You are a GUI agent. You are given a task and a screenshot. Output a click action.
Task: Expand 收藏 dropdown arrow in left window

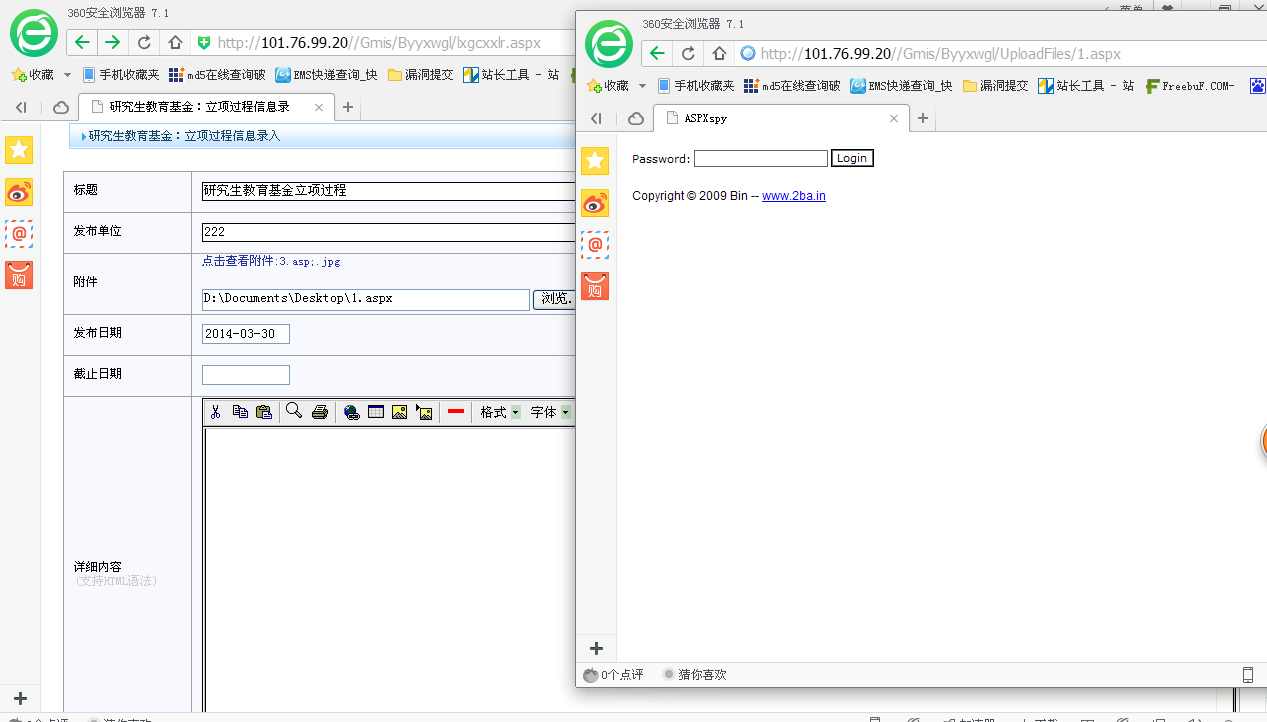click(67, 75)
